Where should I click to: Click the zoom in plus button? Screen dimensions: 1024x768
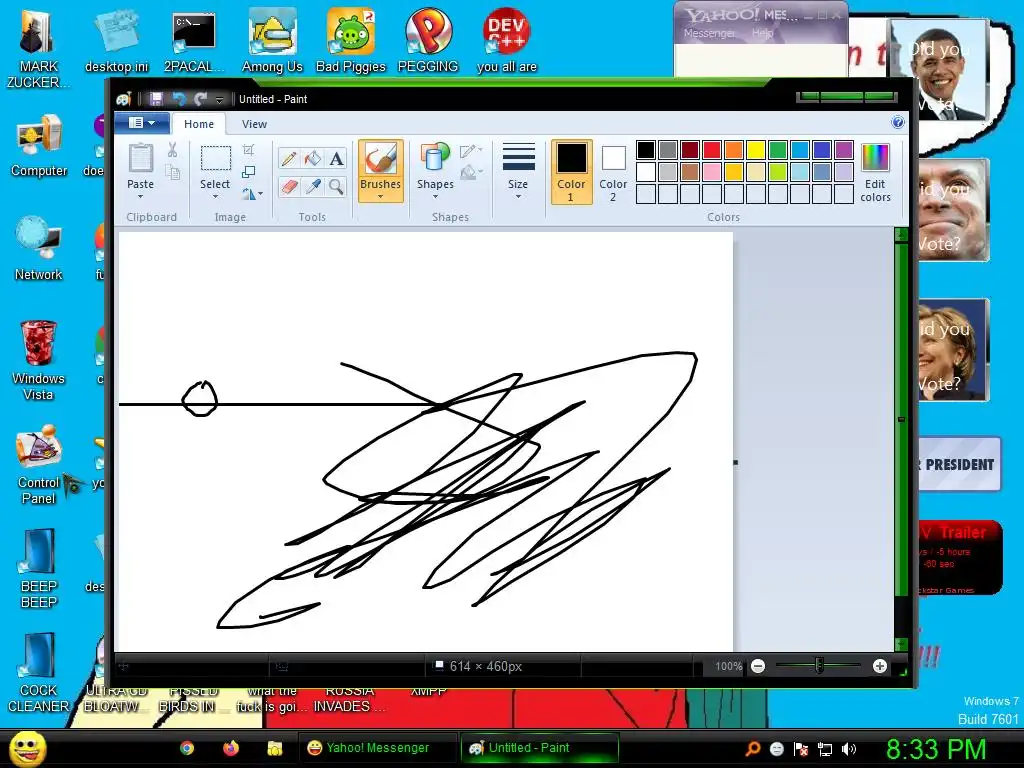880,666
